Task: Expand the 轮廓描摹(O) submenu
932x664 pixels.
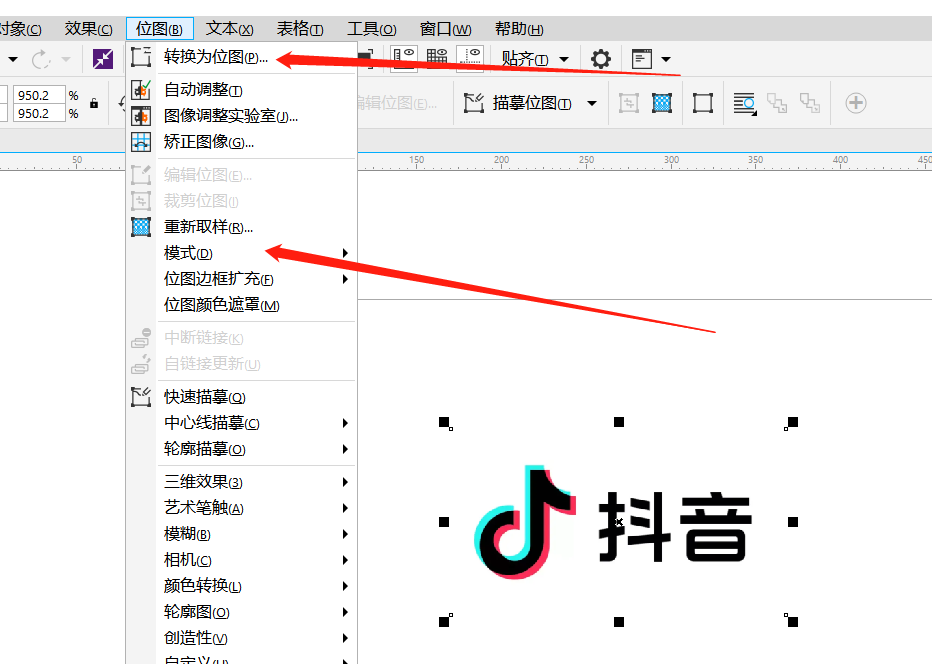Action: tap(242, 449)
